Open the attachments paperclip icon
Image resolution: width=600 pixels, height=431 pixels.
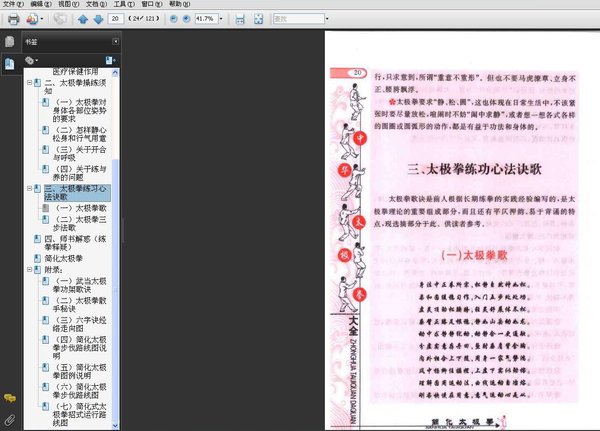click(x=10, y=420)
